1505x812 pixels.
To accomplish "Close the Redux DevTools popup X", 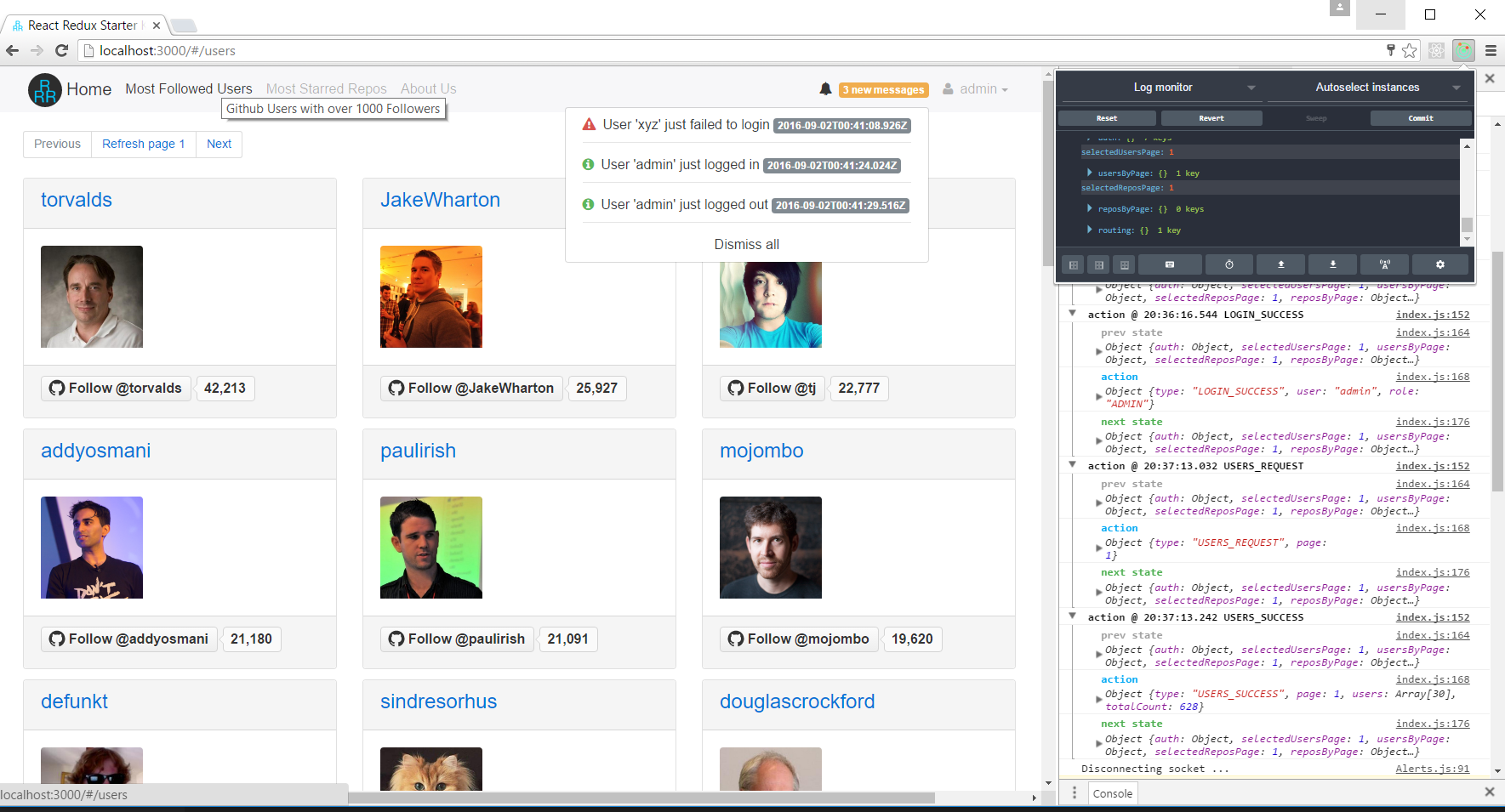I will pos(1490,78).
